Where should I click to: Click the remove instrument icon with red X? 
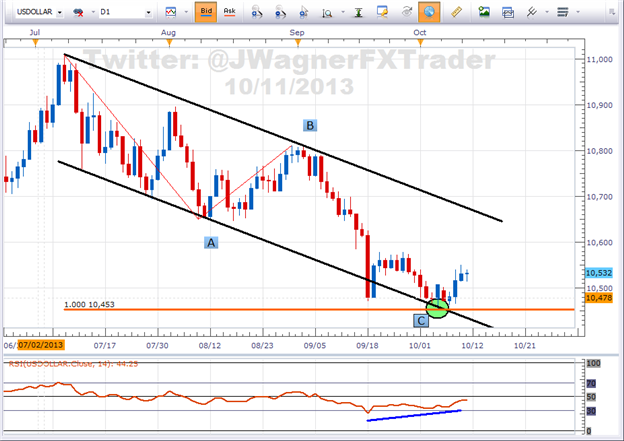coord(78,12)
